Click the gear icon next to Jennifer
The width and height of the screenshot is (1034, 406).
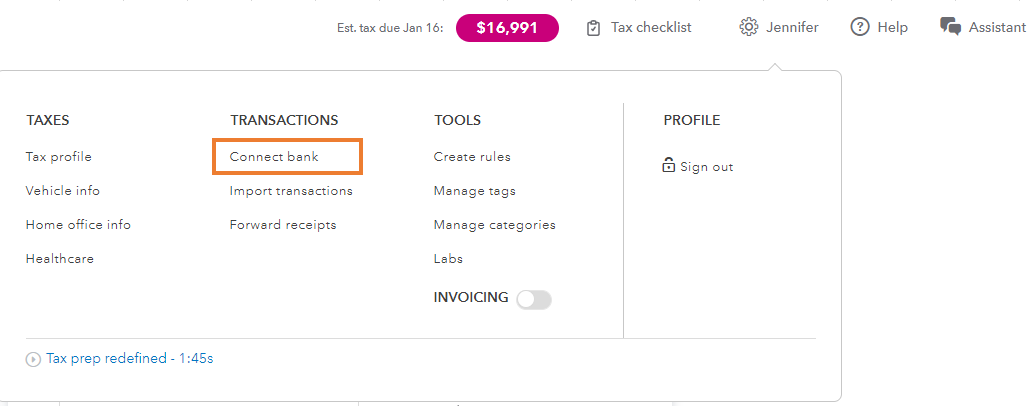pos(748,27)
